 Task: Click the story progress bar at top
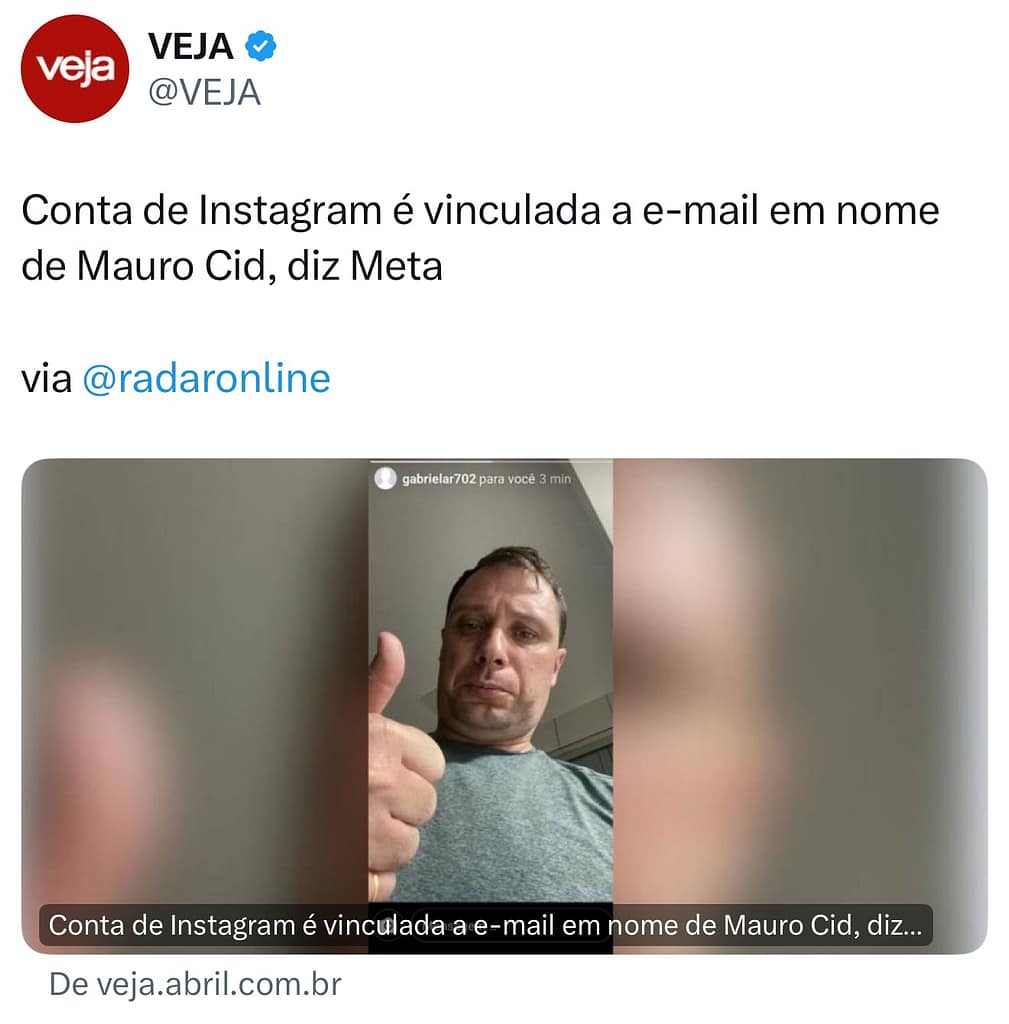point(490,462)
